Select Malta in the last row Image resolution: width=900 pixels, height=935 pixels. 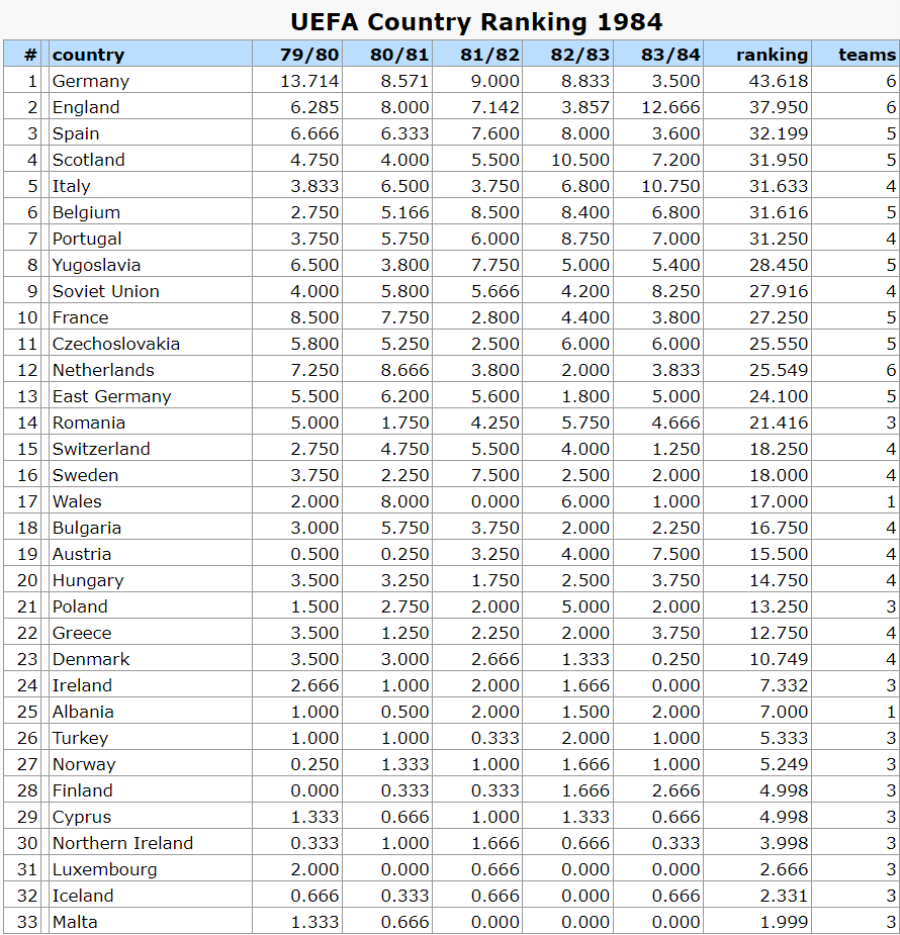75,922
